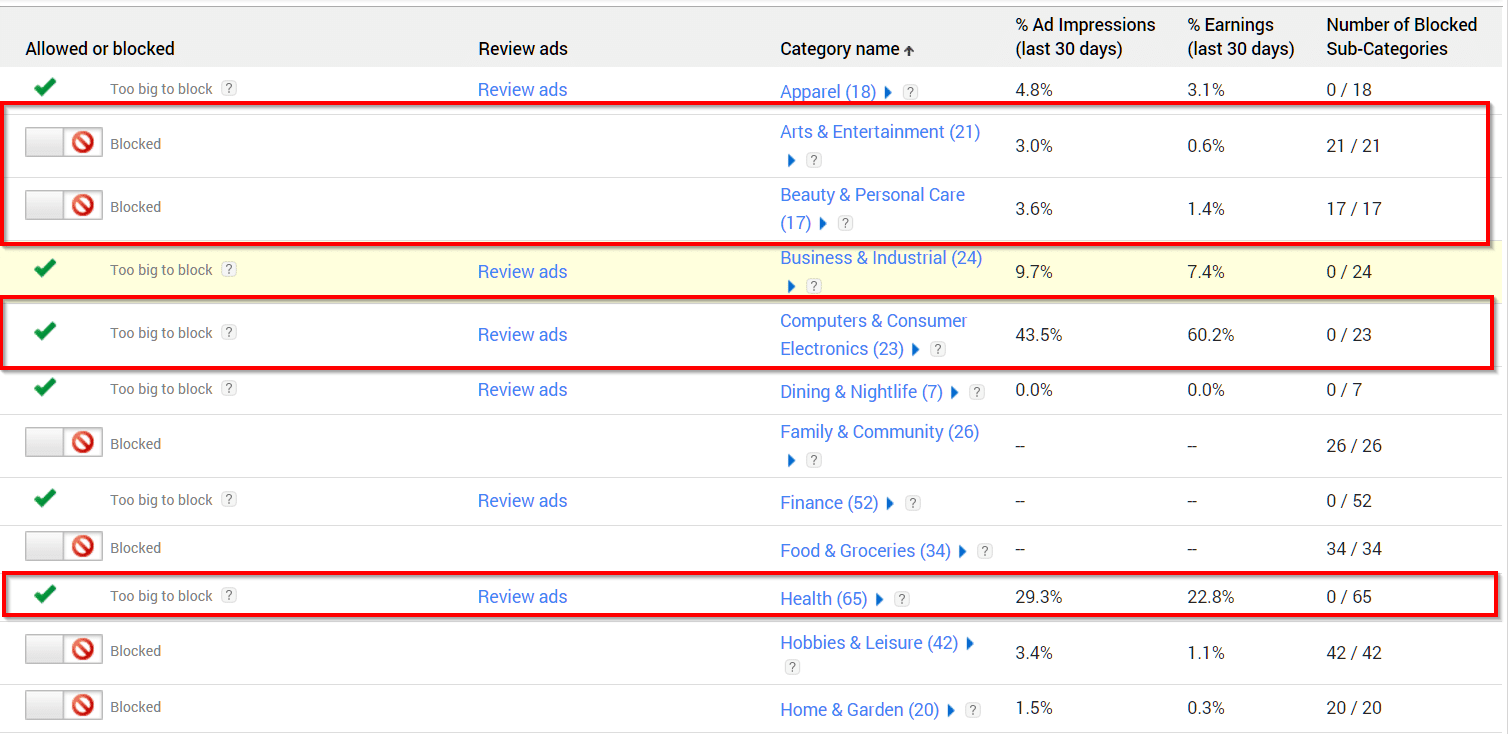Click help icon beside Food & Groceries
The width and height of the screenshot is (1508, 734).
pos(984,551)
